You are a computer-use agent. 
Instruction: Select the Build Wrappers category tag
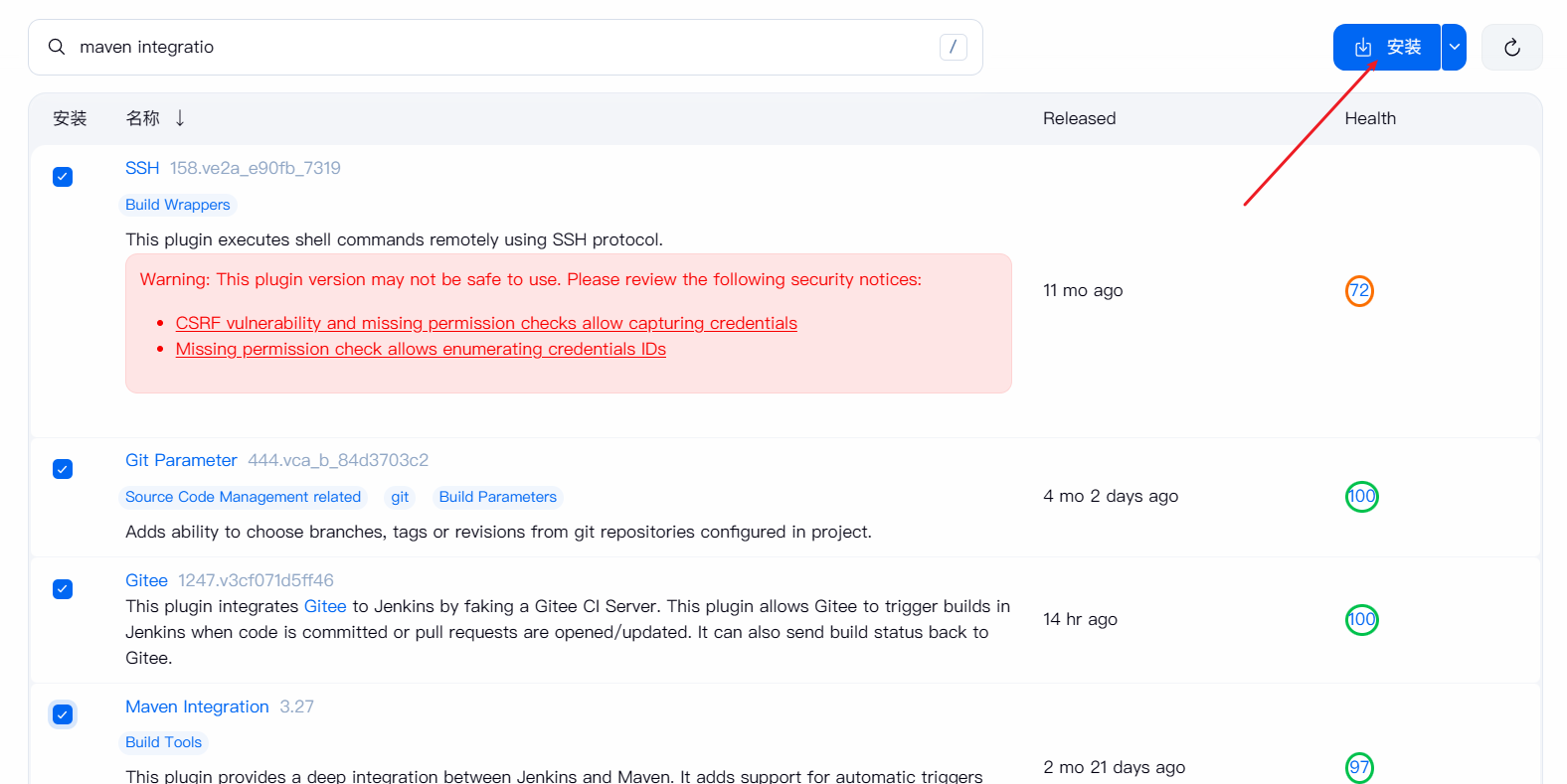178,205
